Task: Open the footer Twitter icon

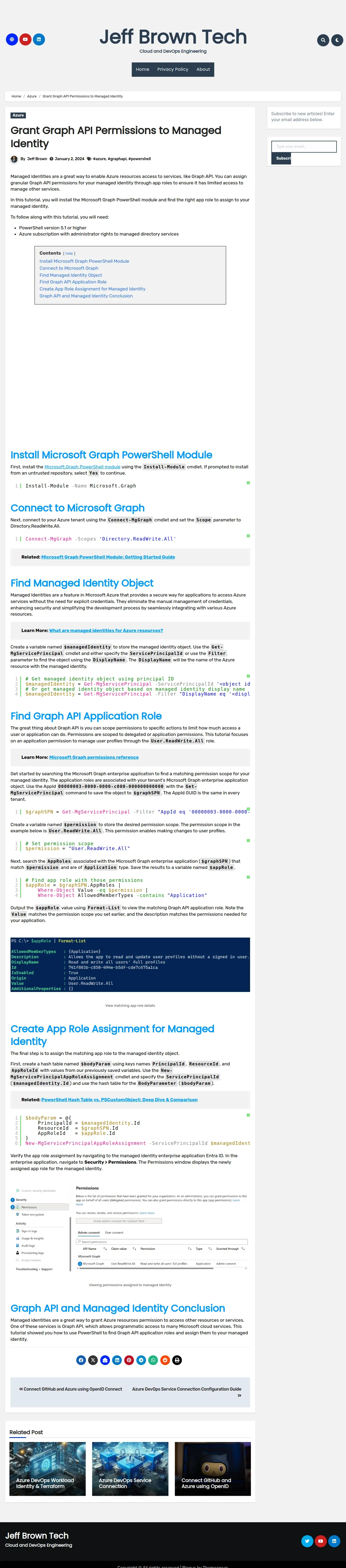Action: click(x=307, y=1541)
